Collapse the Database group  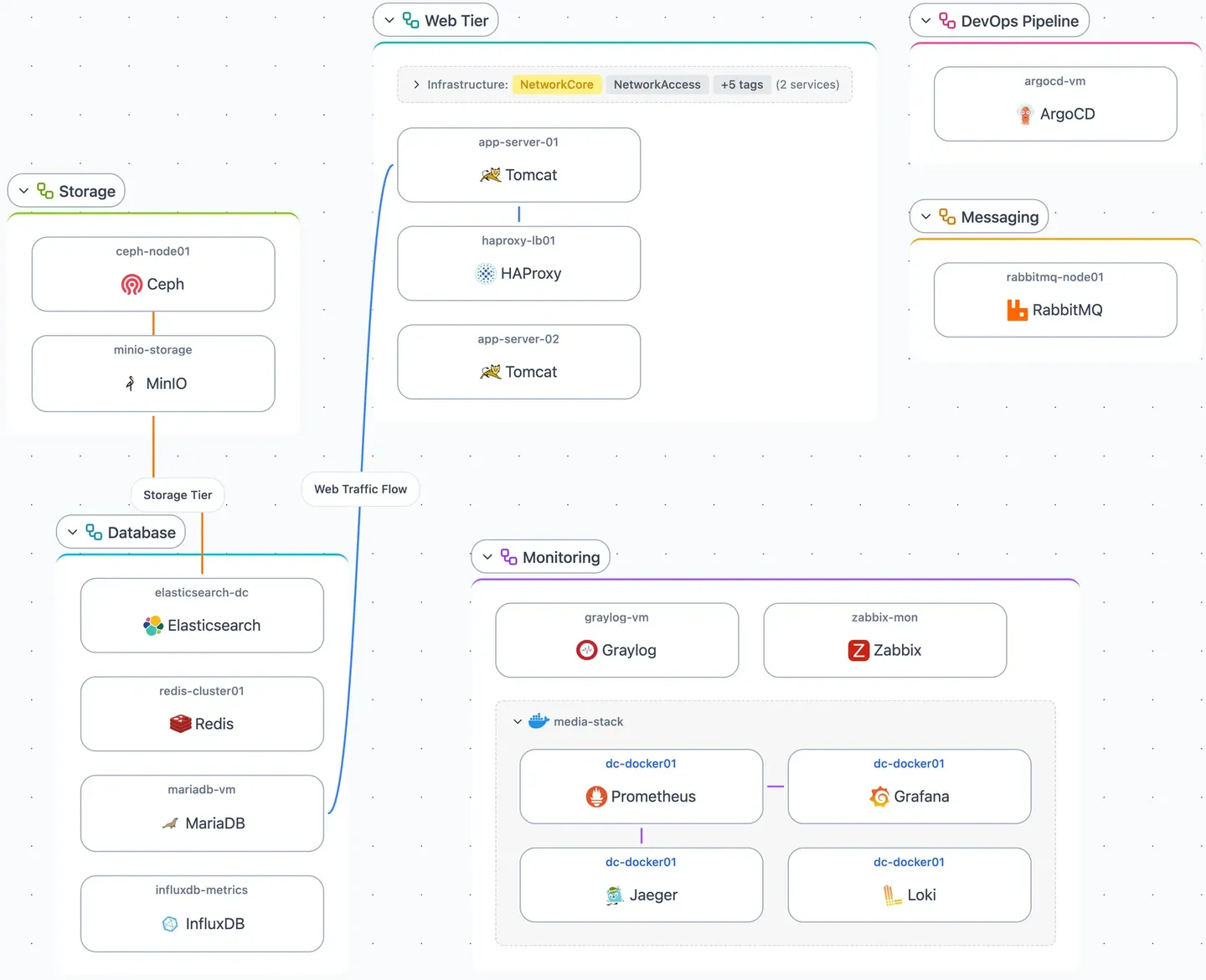pos(73,533)
